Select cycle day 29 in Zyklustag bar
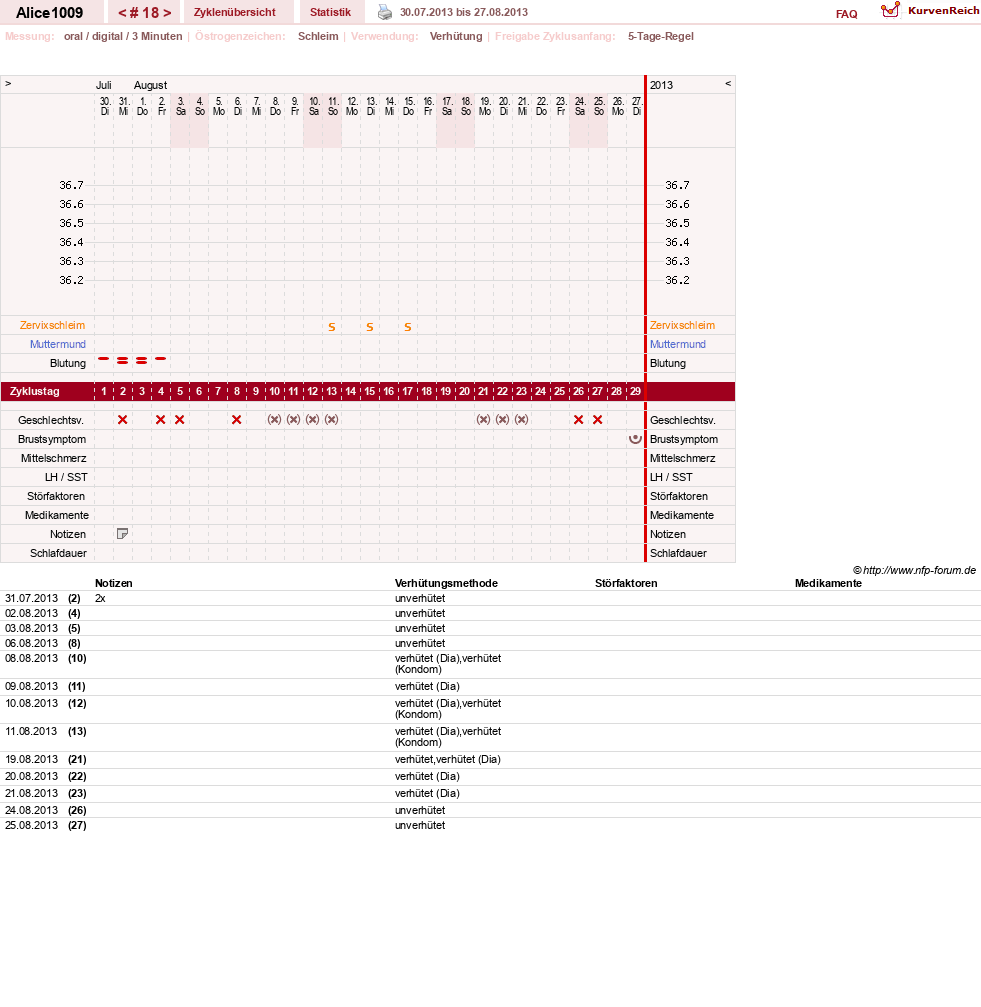981x1007 pixels. [636, 391]
